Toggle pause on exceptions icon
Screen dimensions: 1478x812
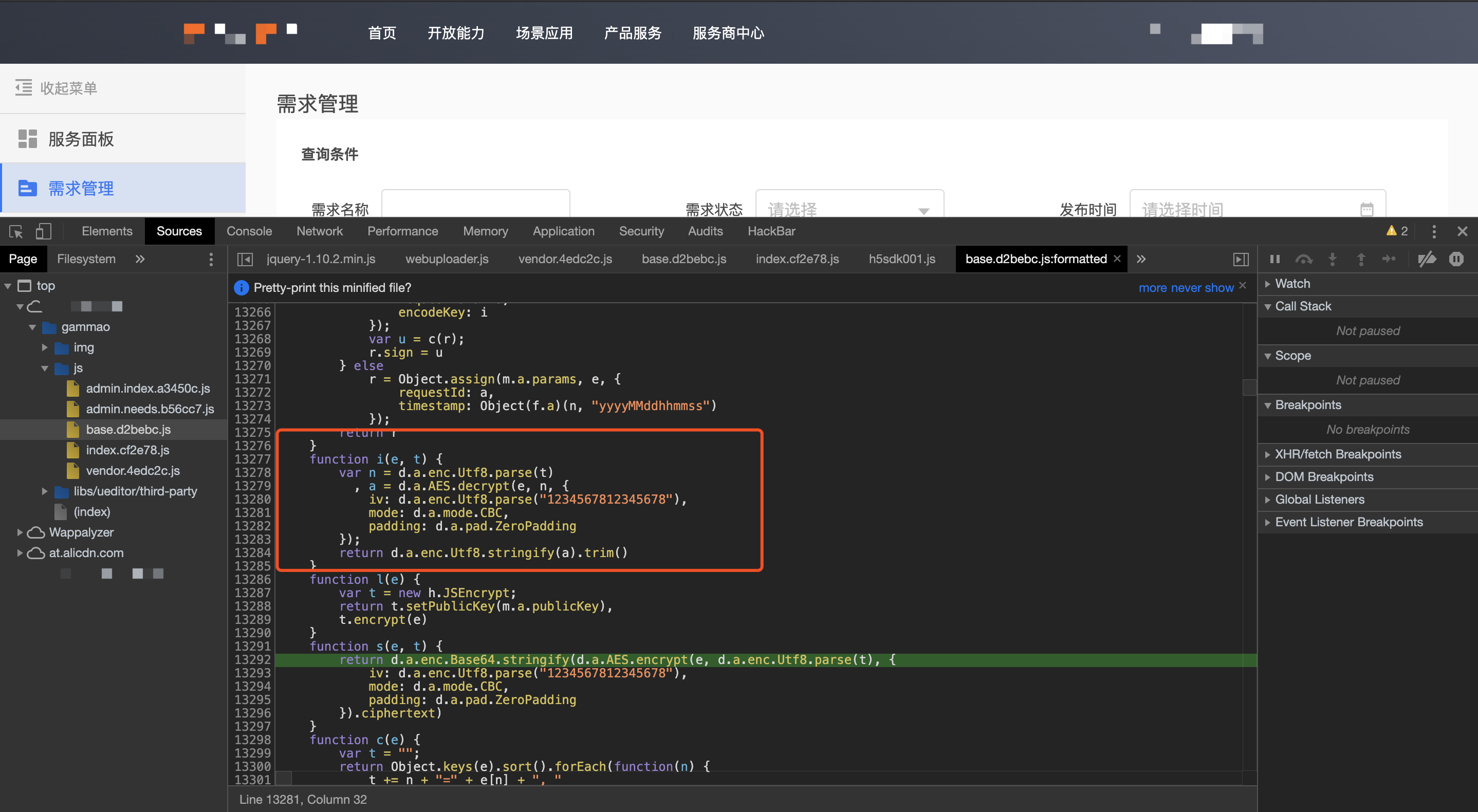coord(1456,260)
